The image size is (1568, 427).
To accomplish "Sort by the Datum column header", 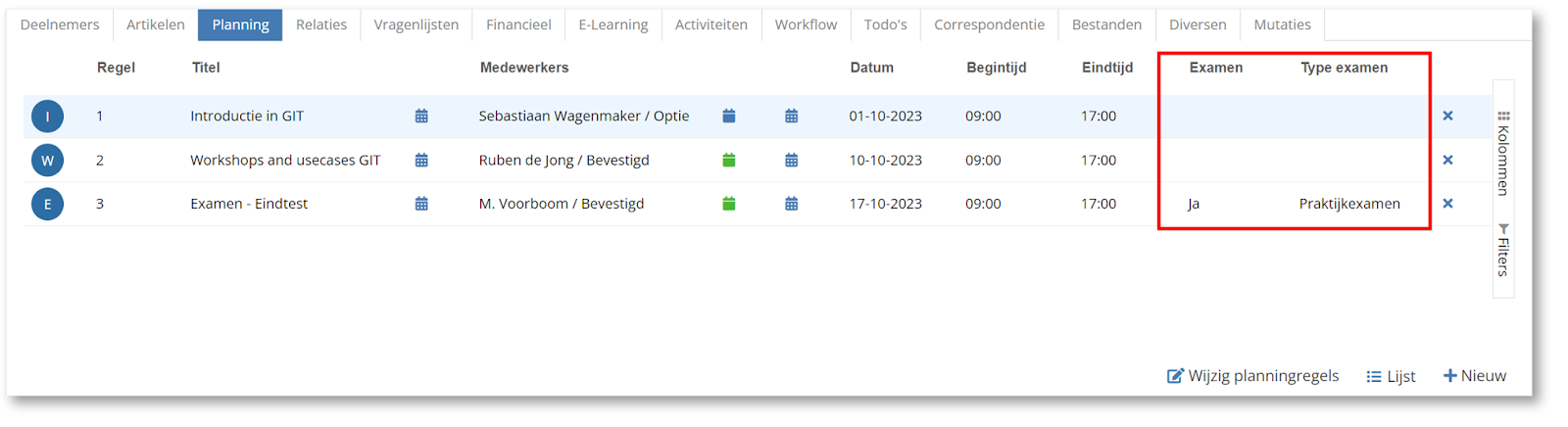I will tap(871, 68).
